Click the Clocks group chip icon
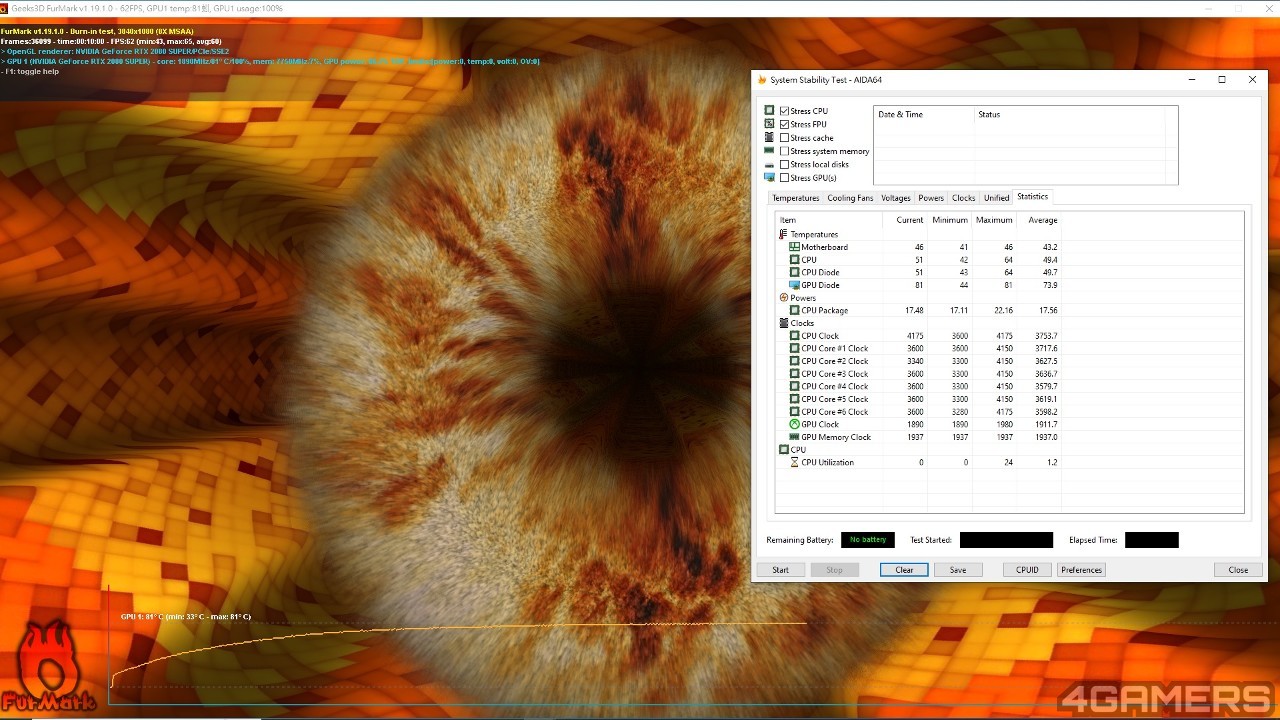Screen dimensions: 1280x720 (783, 323)
